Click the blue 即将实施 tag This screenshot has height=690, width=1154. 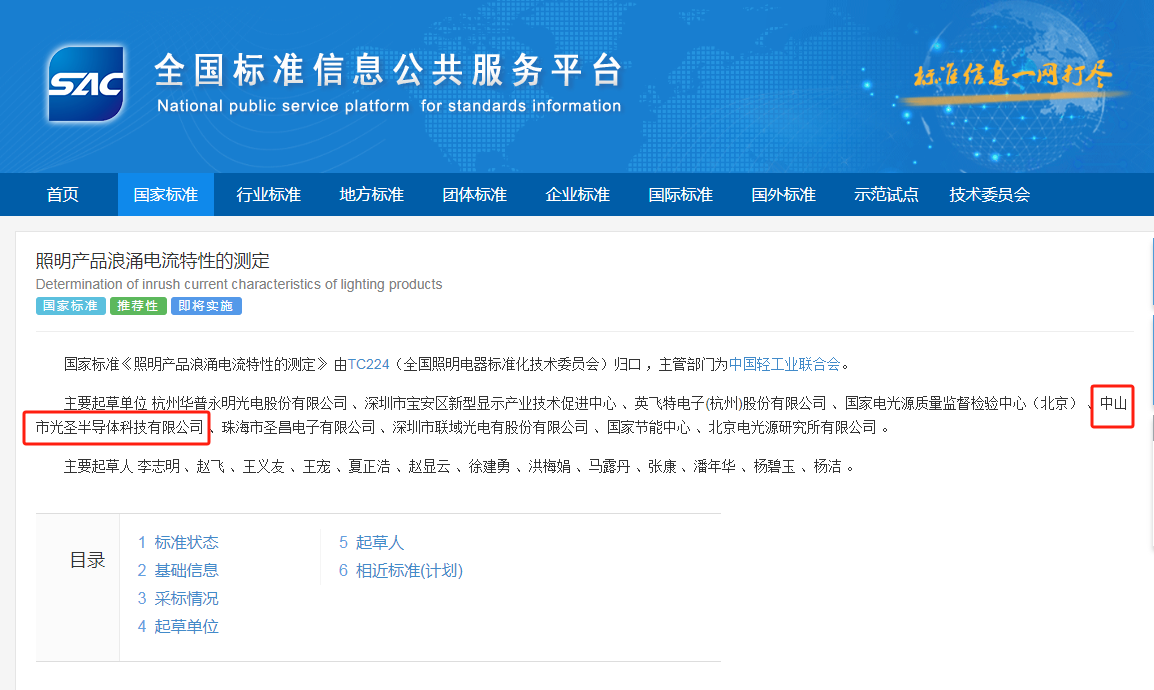(206, 306)
